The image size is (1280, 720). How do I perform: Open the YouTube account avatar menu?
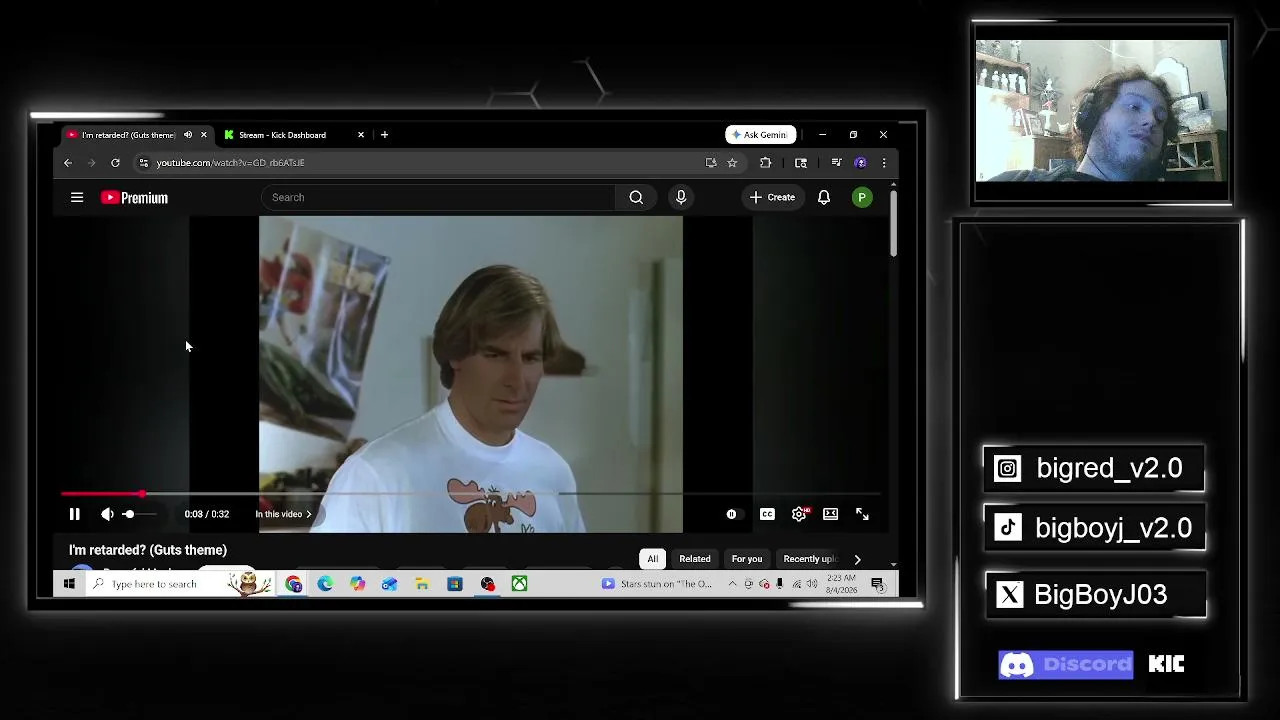point(862,197)
